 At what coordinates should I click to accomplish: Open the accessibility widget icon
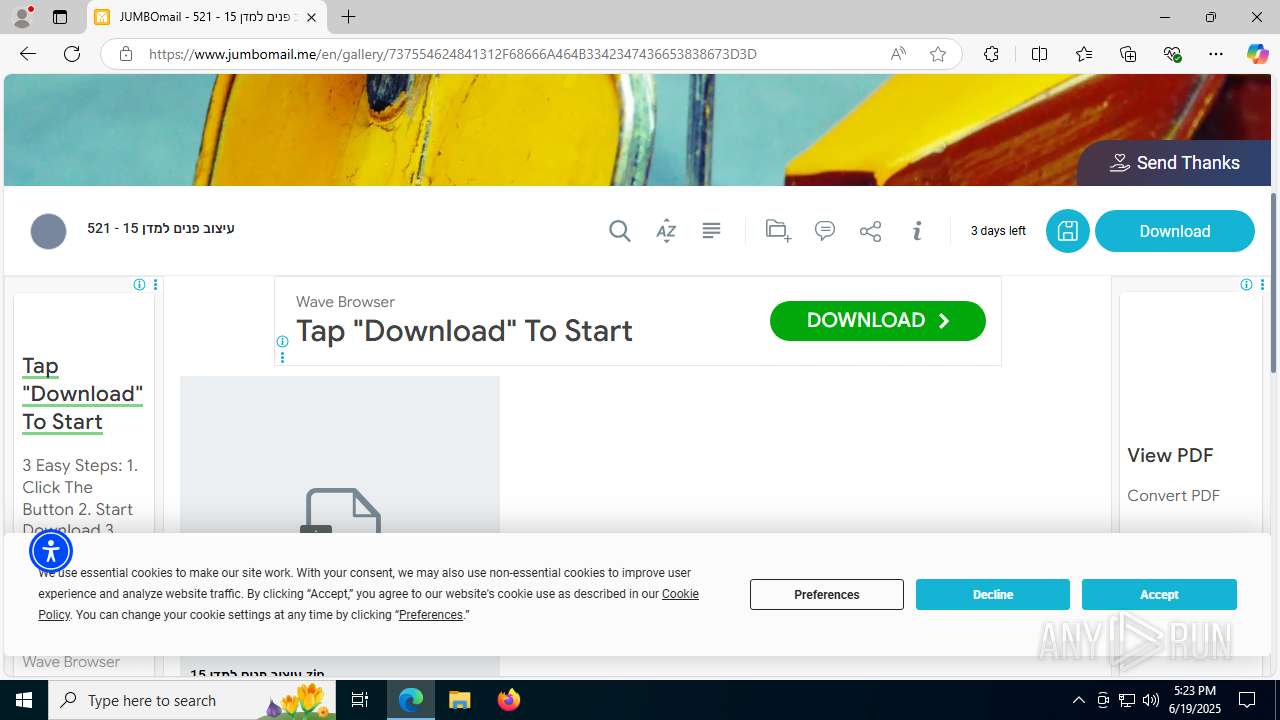[51, 550]
